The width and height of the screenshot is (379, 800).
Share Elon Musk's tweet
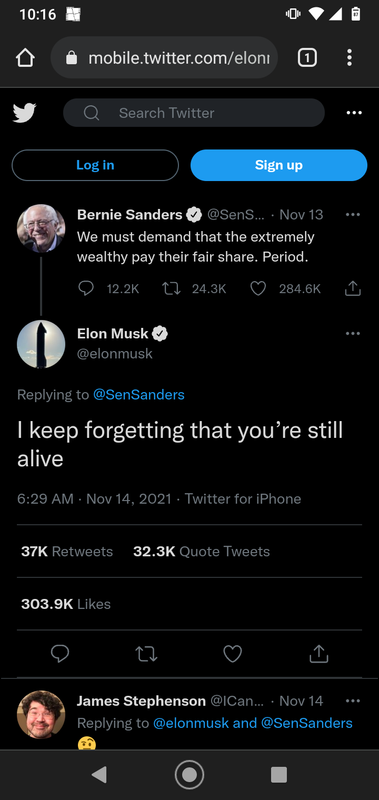click(319, 654)
